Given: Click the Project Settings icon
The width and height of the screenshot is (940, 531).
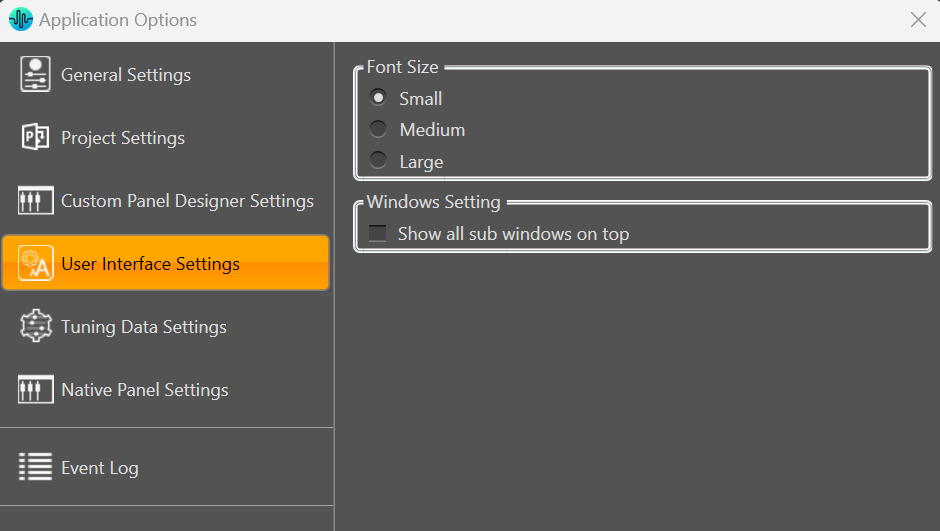Looking at the screenshot, I should click(35, 137).
